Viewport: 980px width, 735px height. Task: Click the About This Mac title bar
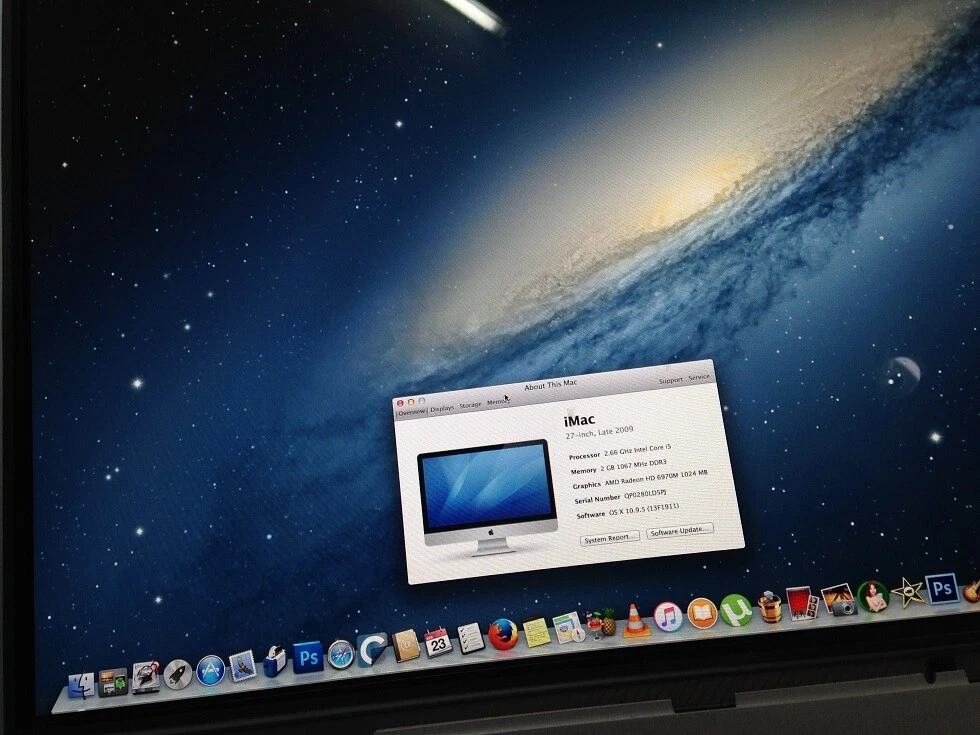(x=551, y=386)
